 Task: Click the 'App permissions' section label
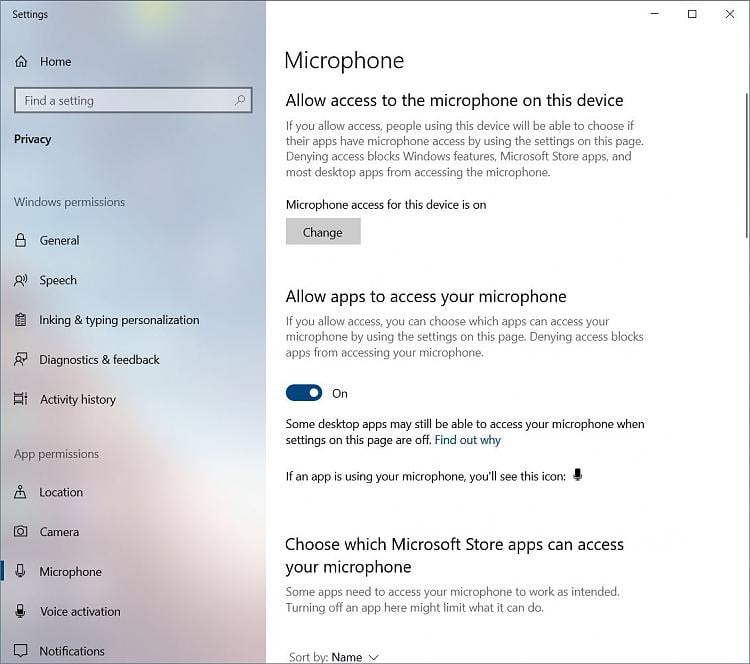tap(56, 454)
